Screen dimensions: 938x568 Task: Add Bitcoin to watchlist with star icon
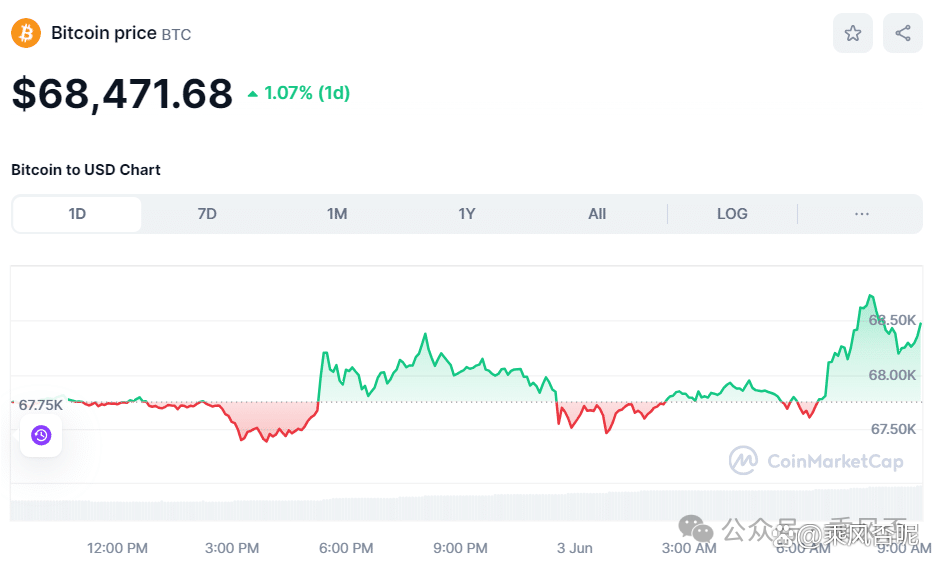point(853,33)
